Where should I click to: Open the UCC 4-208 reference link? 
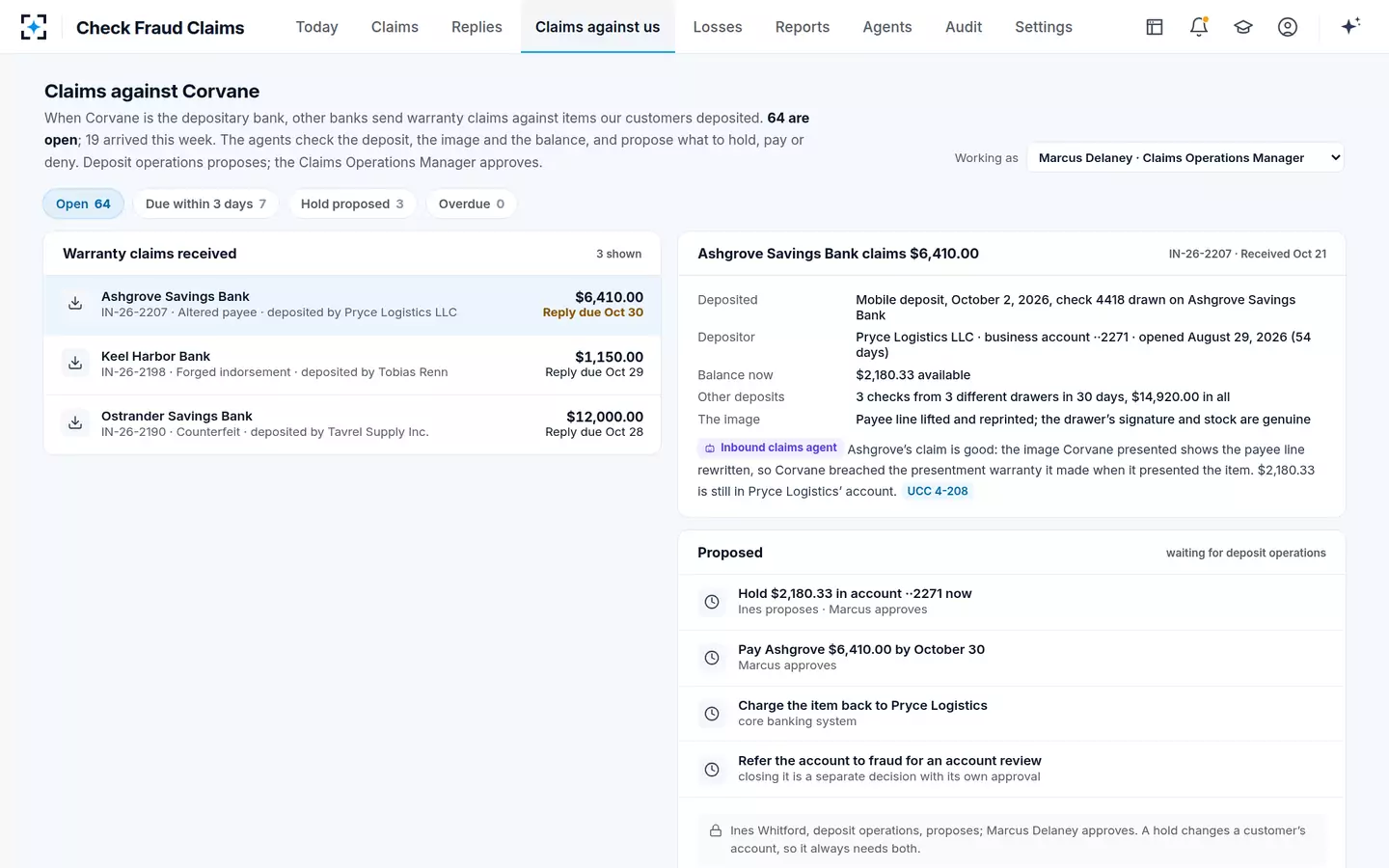[x=938, y=491]
